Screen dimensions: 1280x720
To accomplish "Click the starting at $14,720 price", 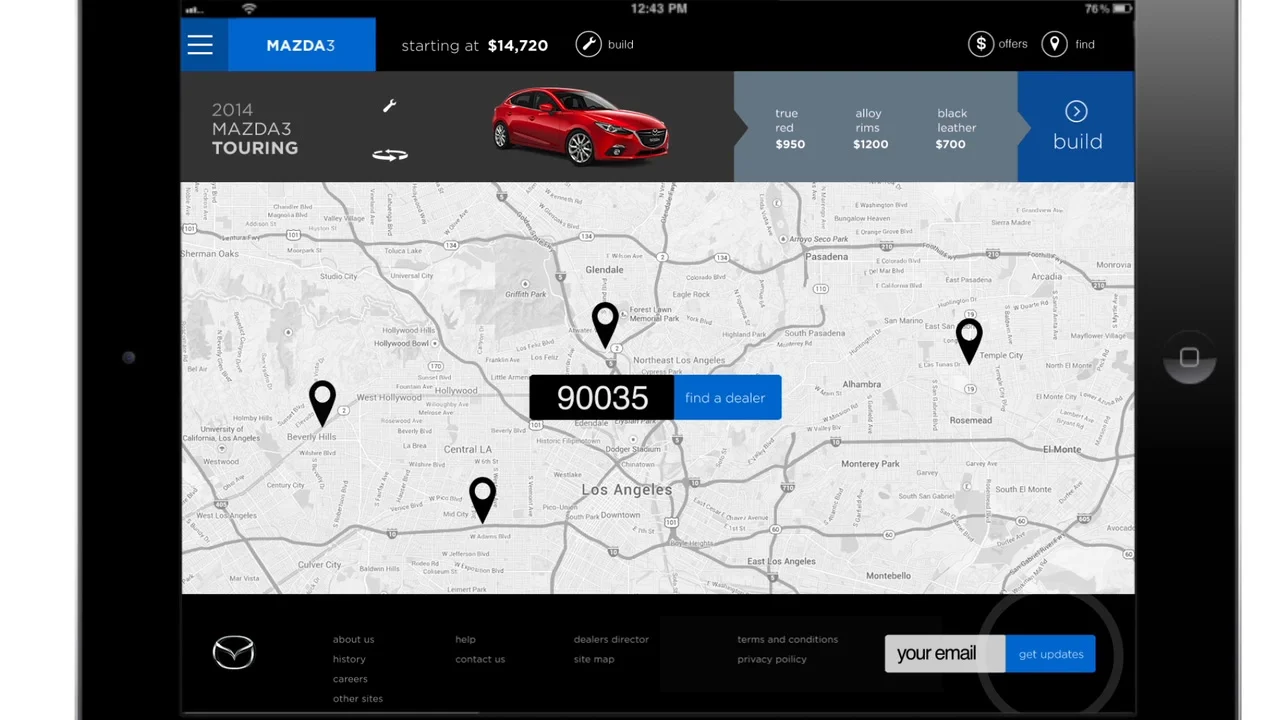I will pyautogui.click(x=474, y=45).
